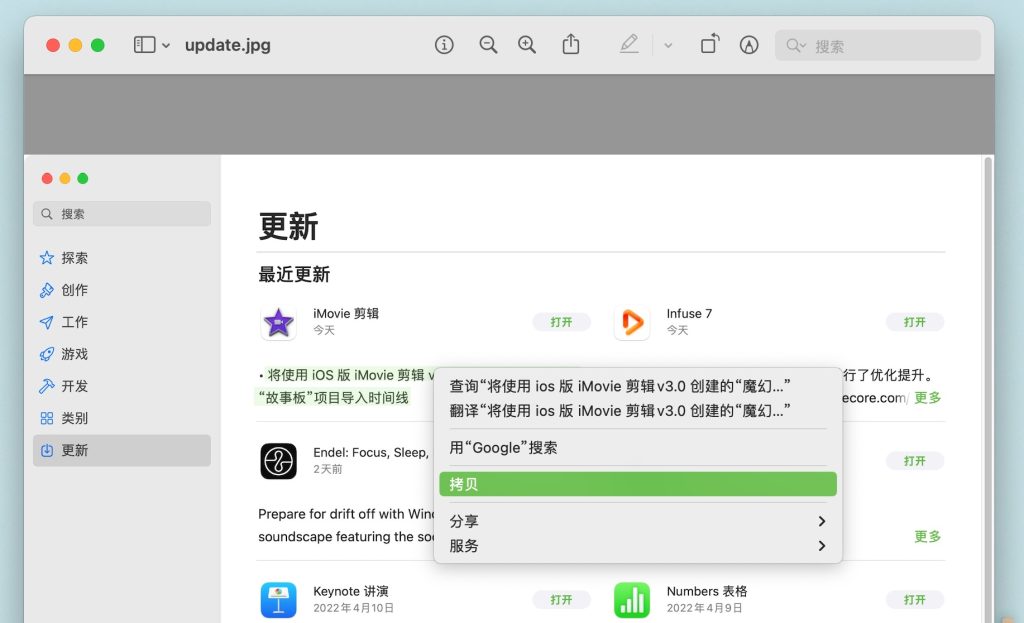This screenshot has width=1024, height=623.
Task: Click the iMovie 剪辑 app title
Action: click(x=346, y=313)
